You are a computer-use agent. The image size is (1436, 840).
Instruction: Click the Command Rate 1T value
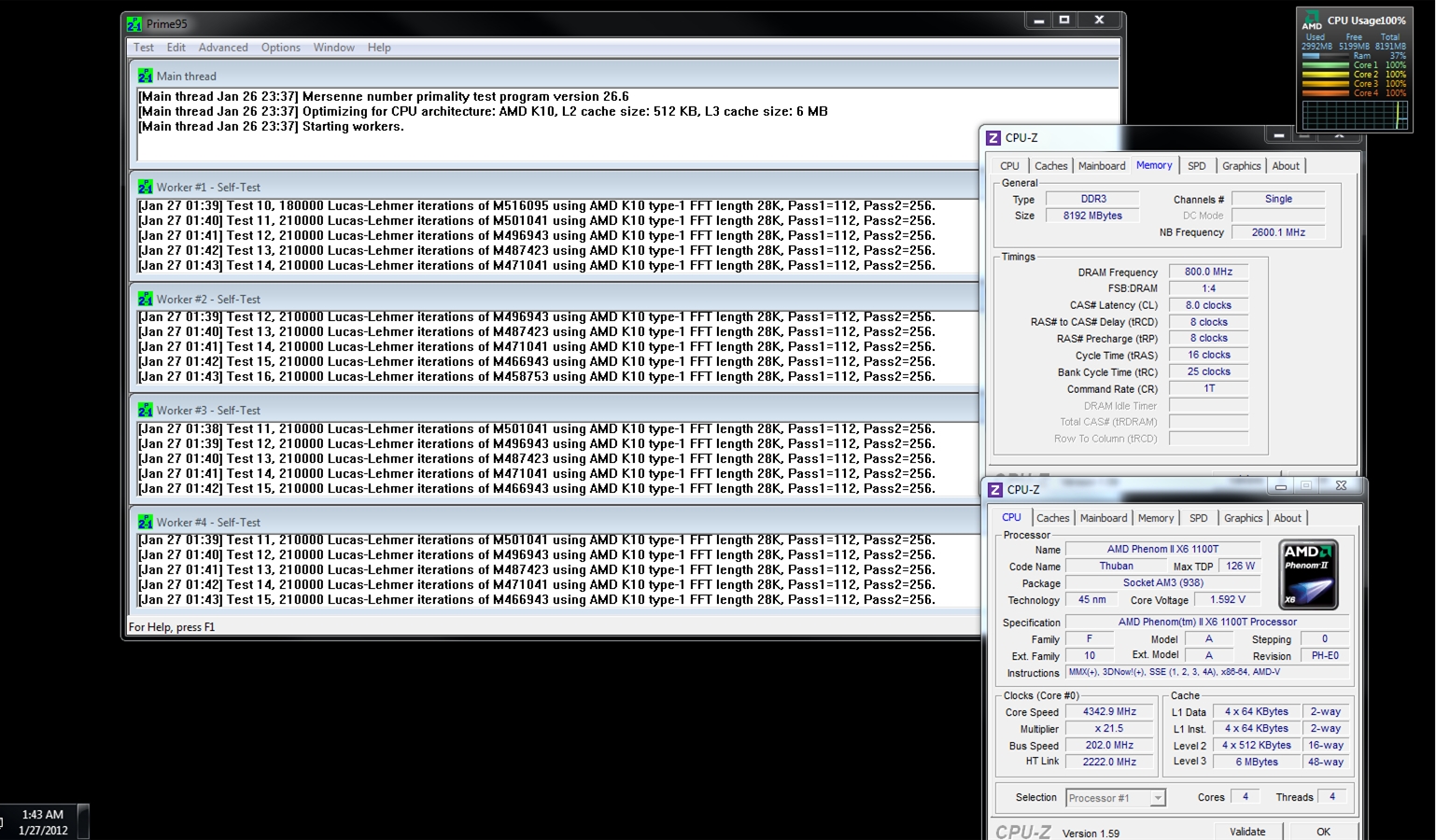coord(1208,388)
